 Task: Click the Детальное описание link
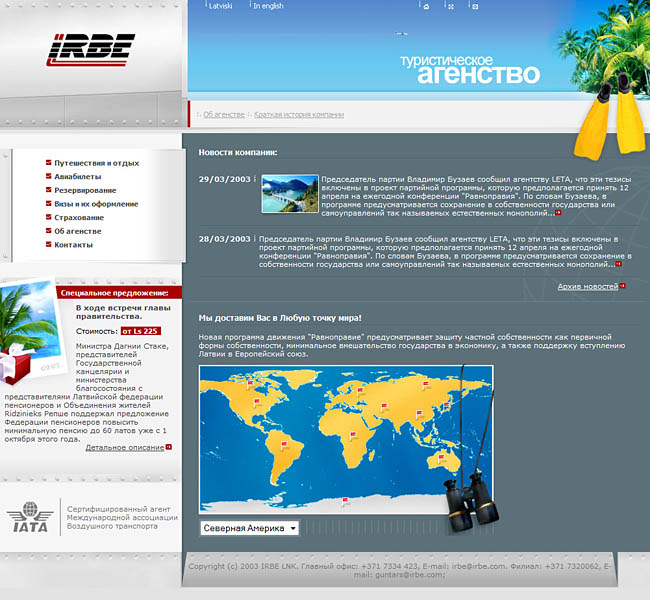click(x=124, y=447)
